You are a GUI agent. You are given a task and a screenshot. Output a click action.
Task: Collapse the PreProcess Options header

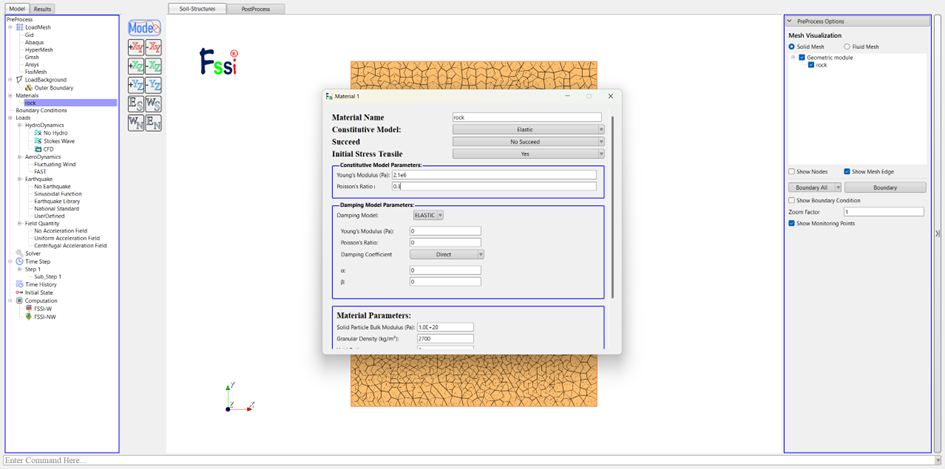click(x=858, y=21)
